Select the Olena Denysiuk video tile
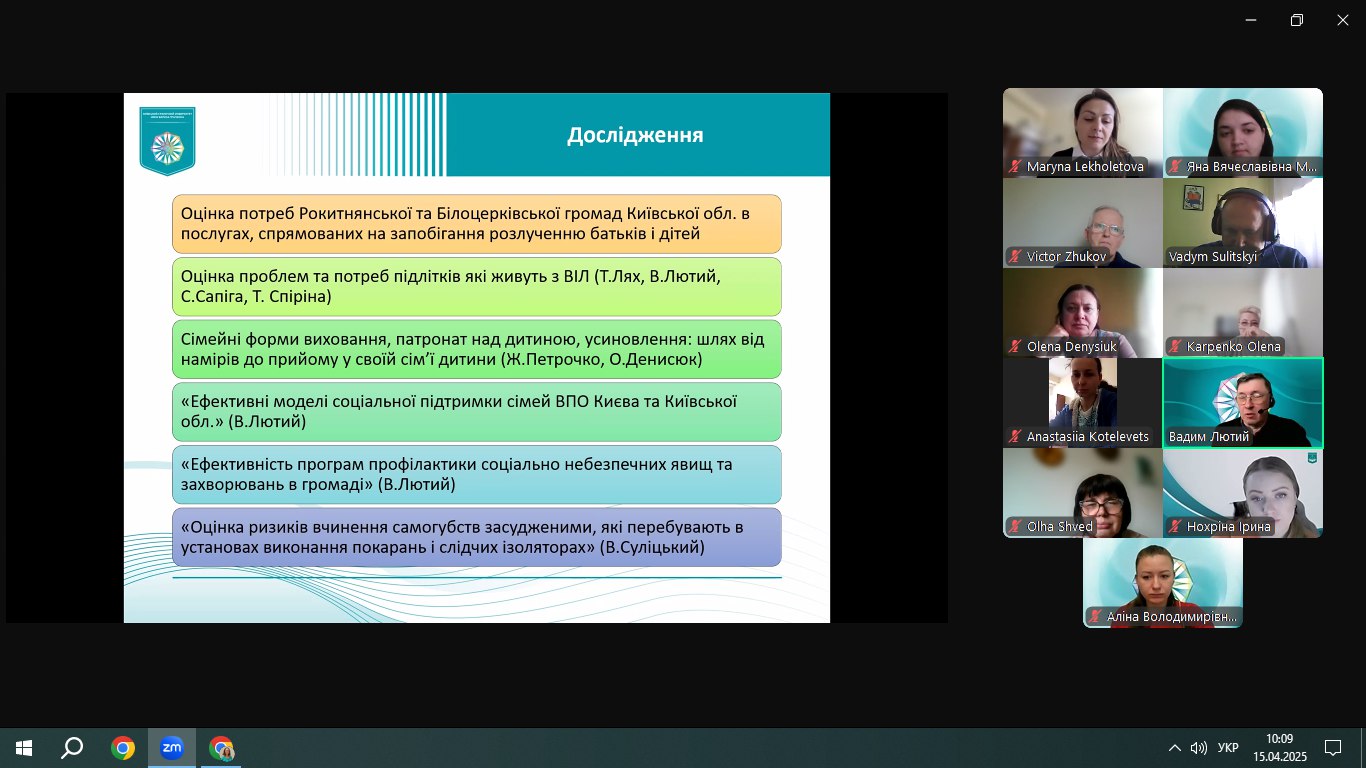Screen dimensions: 1366x768 coord(1082,312)
